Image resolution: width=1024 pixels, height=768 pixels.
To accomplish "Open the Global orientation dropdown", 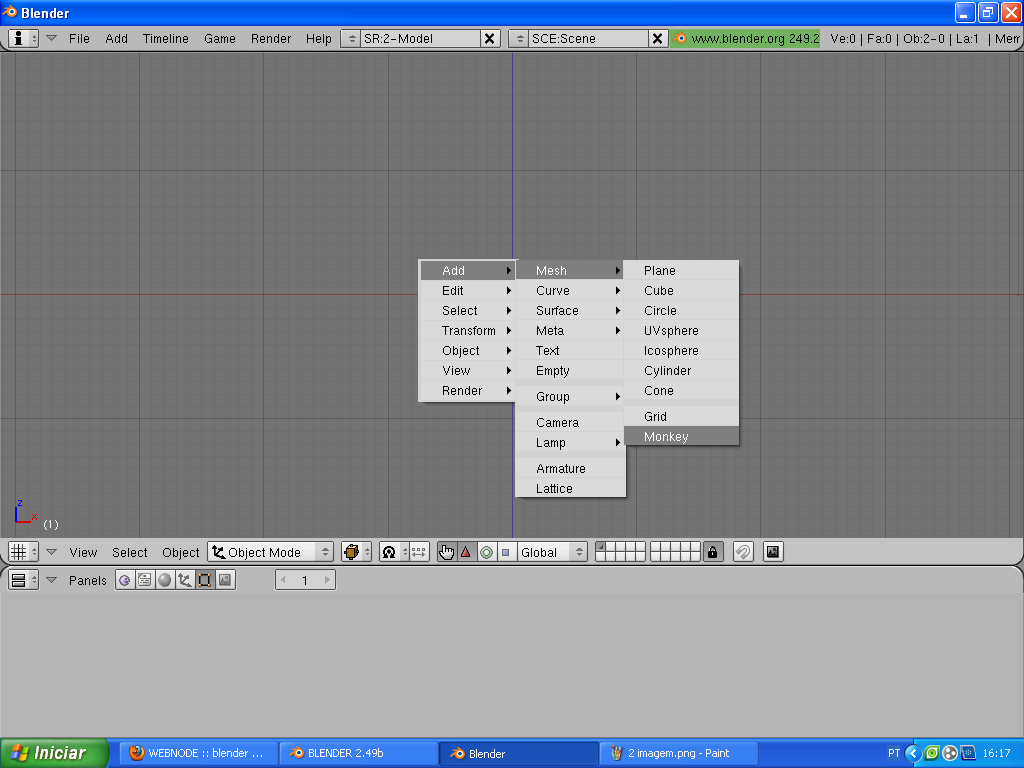I will pyautogui.click(x=552, y=552).
